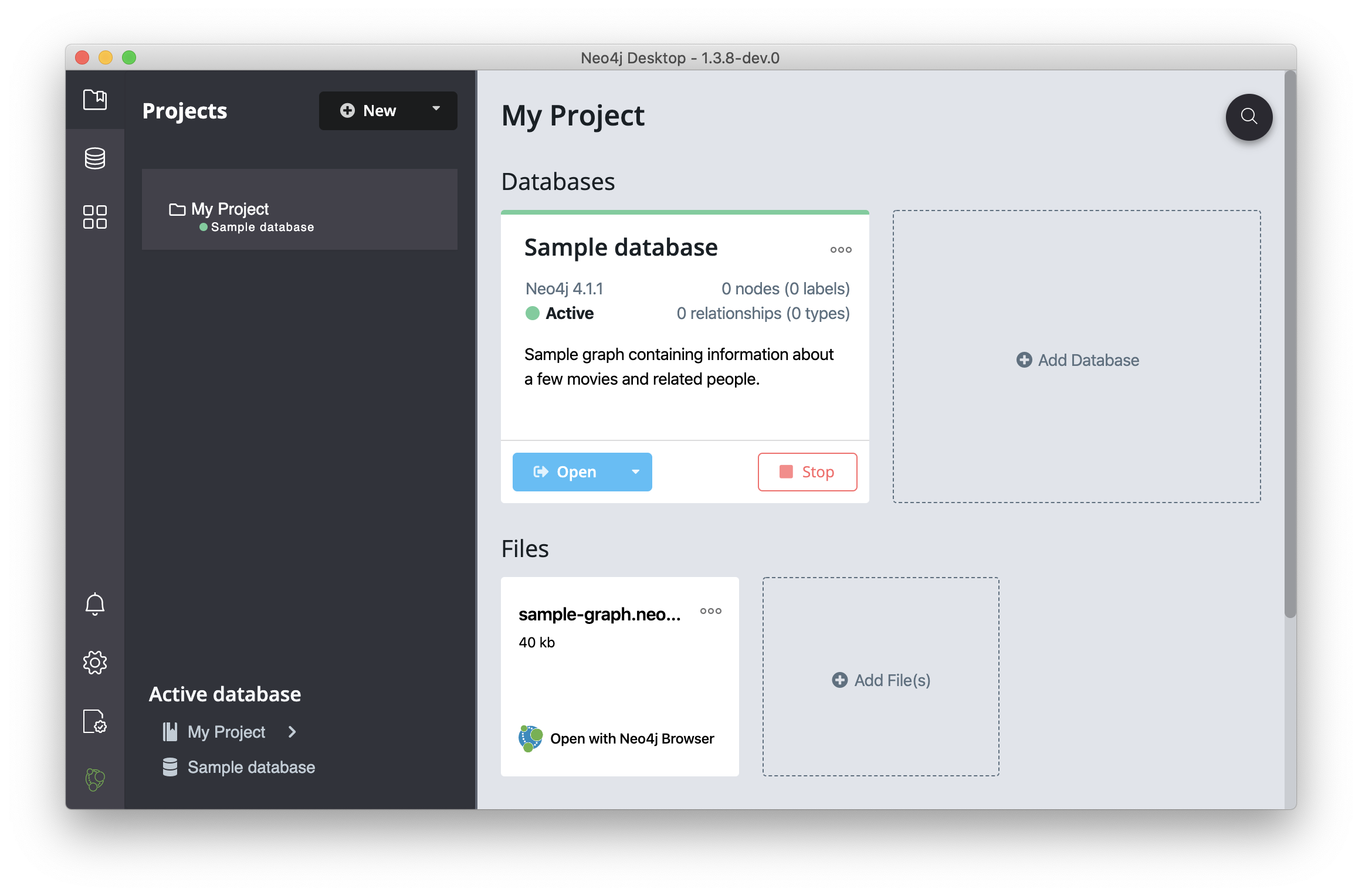Click the Sample graph description text

click(679, 366)
